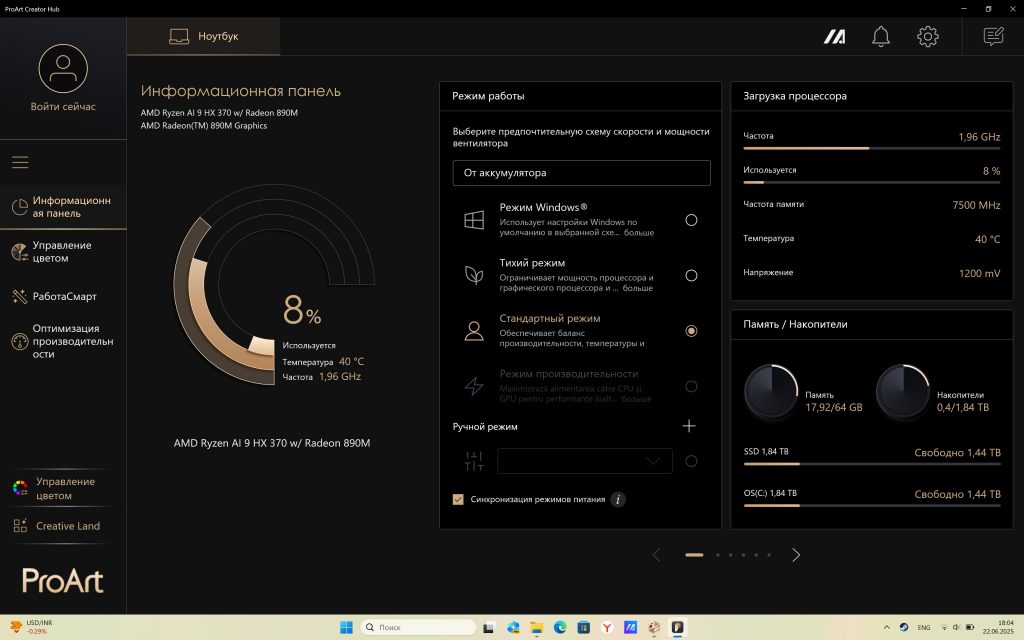The width and height of the screenshot is (1024, 640).
Task: Open the manual mode profile dropdown
Action: tap(584, 461)
